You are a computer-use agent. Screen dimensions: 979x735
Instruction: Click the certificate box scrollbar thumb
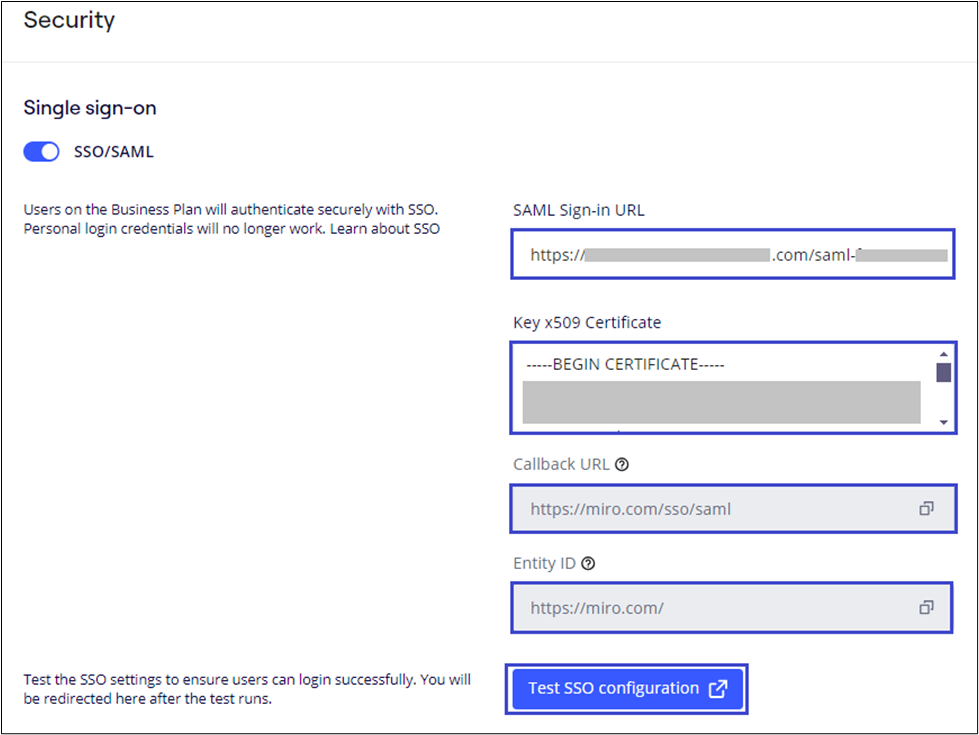pyautogui.click(x=943, y=373)
